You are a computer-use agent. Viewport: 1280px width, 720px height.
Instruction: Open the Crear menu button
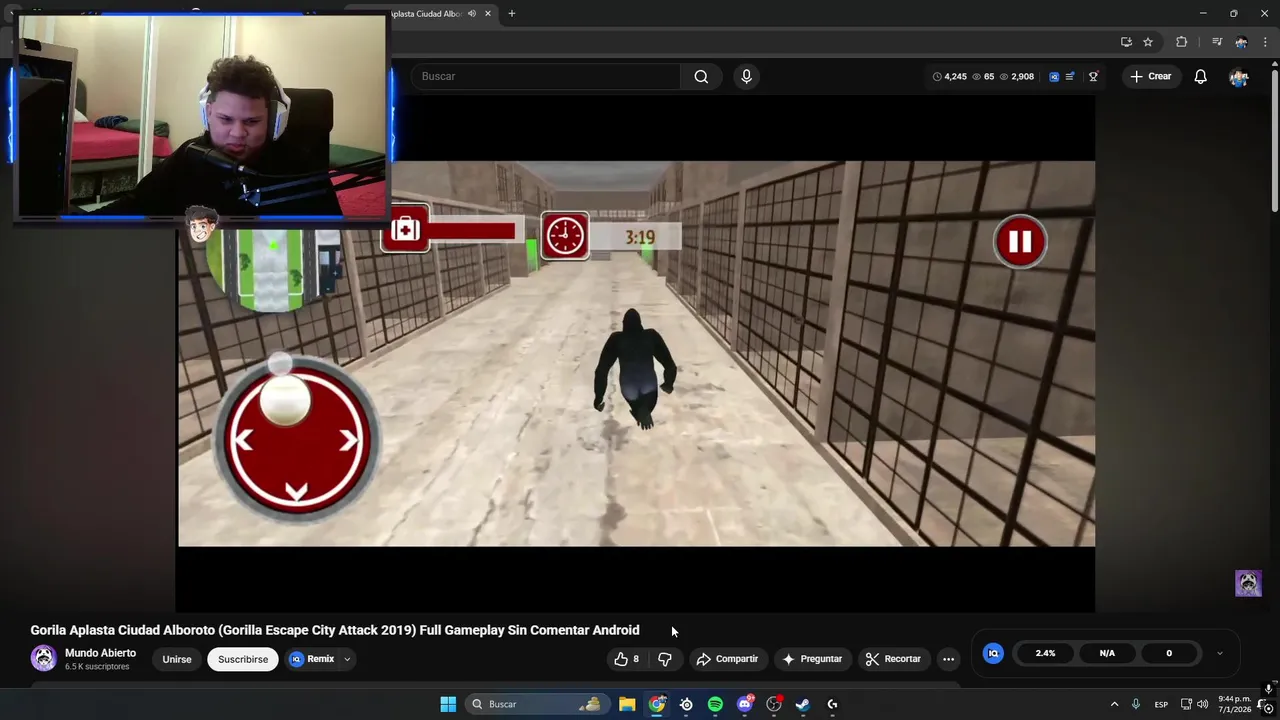(x=1150, y=76)
